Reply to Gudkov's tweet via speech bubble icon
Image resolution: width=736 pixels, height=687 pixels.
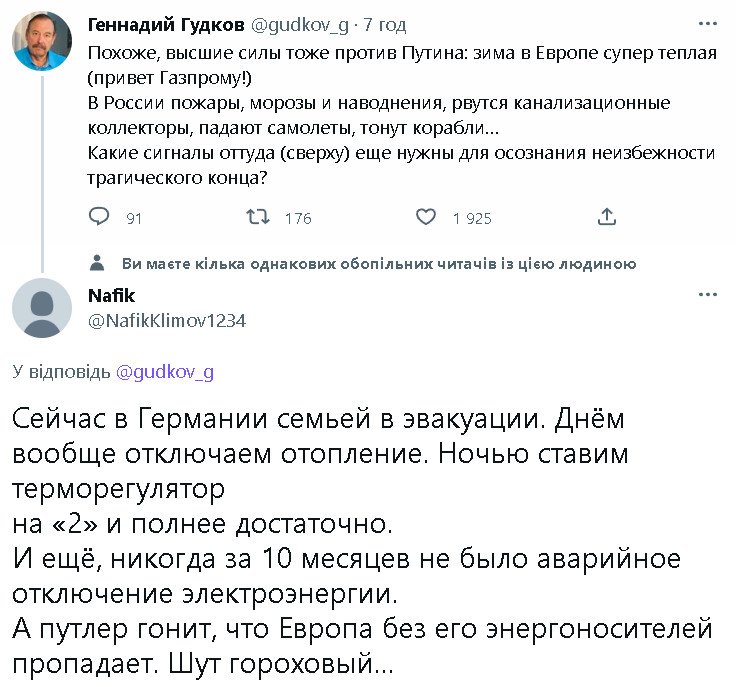(x=99, y=217)
